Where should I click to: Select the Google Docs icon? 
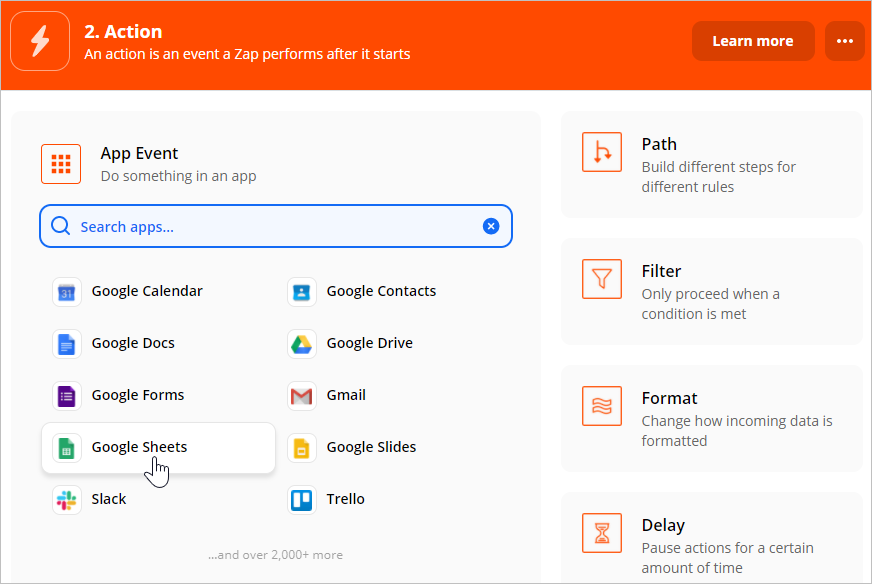(67, 344)
